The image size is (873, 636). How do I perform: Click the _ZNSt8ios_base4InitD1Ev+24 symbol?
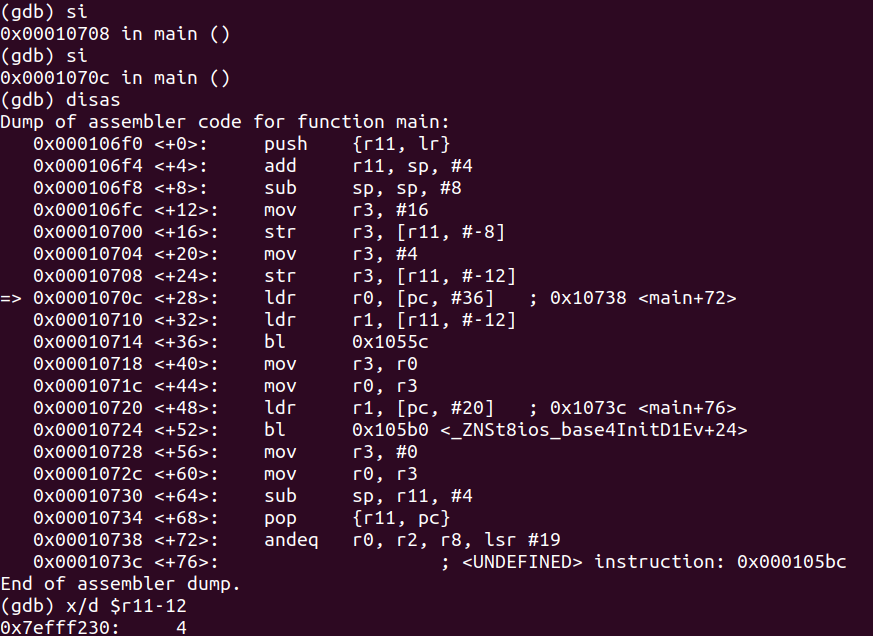(594, 429)
